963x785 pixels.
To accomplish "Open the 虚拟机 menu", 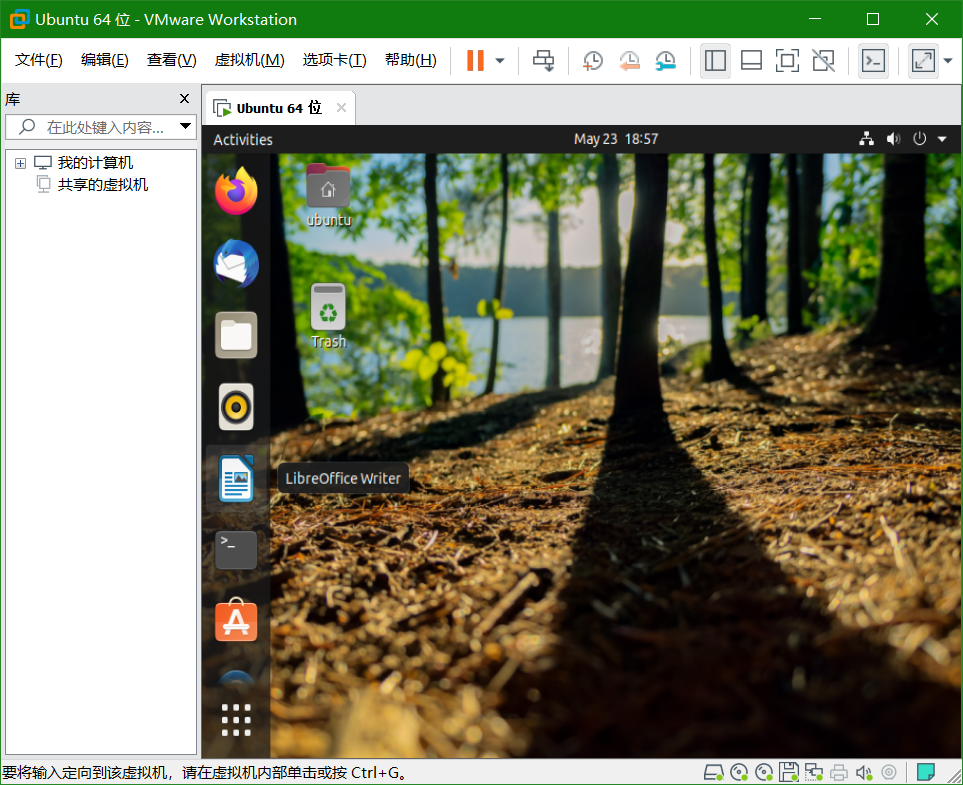I will point(249,59).
